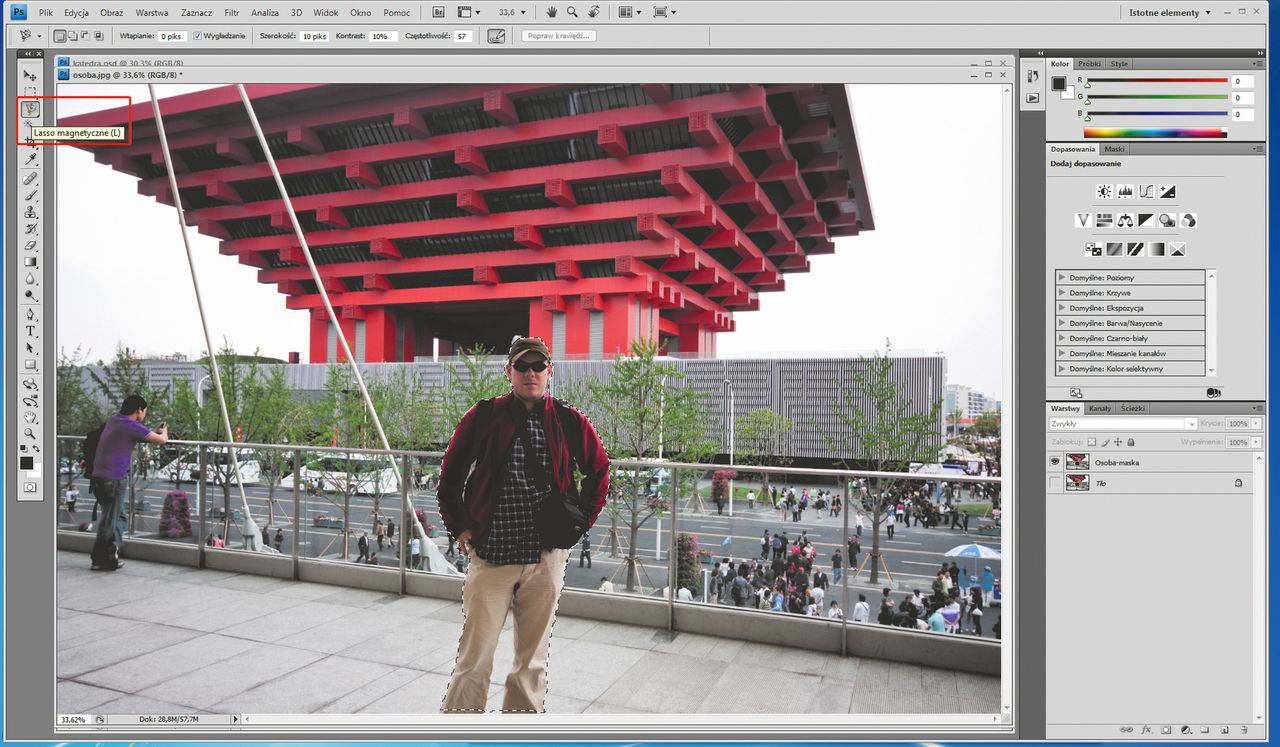
Task: Select the Eraser tool
Action: coord(30,245)
